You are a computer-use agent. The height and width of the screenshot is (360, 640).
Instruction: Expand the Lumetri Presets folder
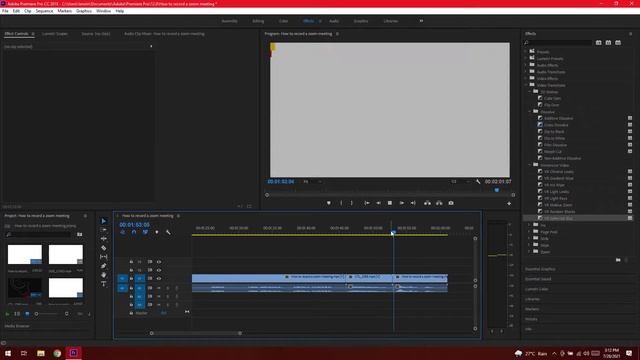point(526,58)
